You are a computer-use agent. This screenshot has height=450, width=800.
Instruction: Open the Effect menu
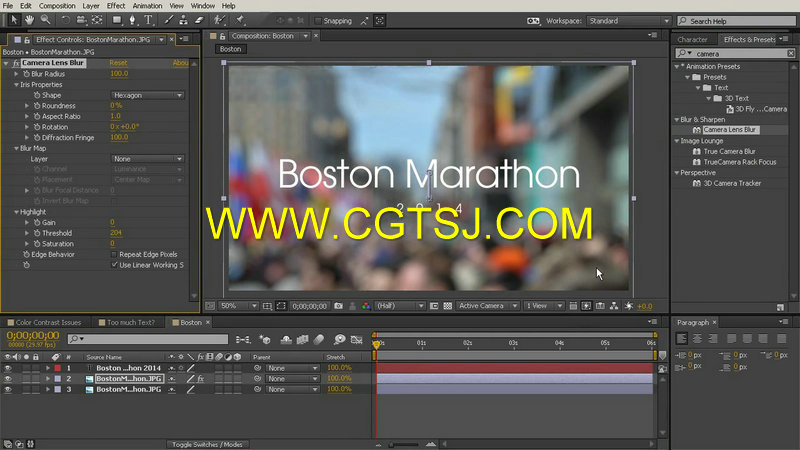pos(116,6)
